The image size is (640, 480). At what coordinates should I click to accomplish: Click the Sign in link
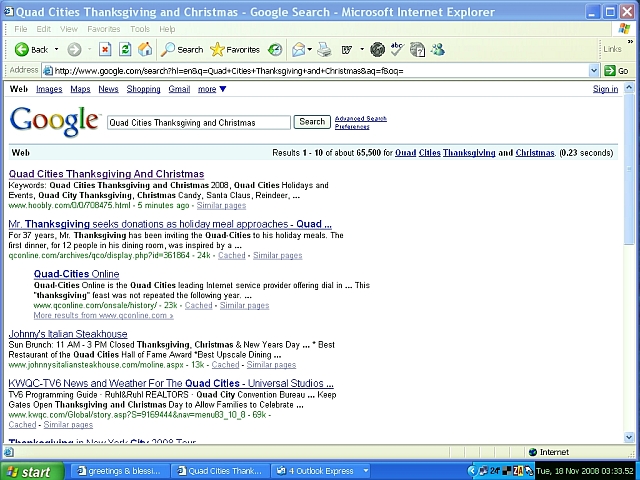tap(605, 89)
